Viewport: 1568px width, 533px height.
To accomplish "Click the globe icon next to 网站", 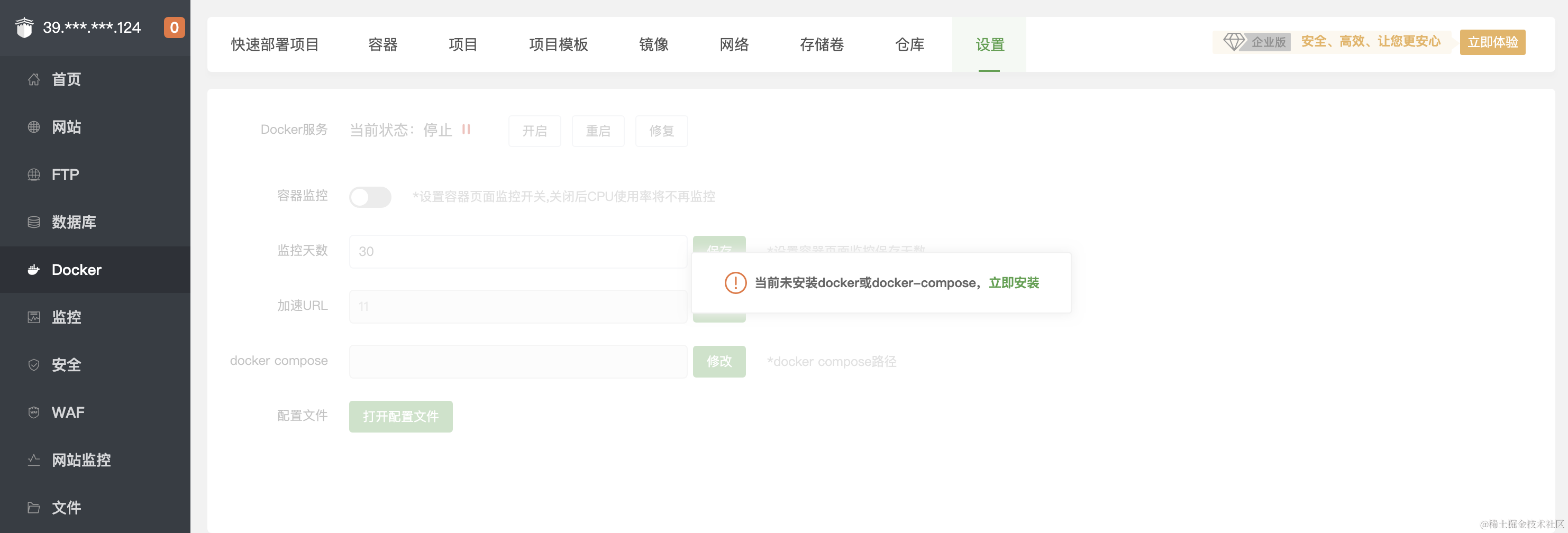I will coord(34,127).
